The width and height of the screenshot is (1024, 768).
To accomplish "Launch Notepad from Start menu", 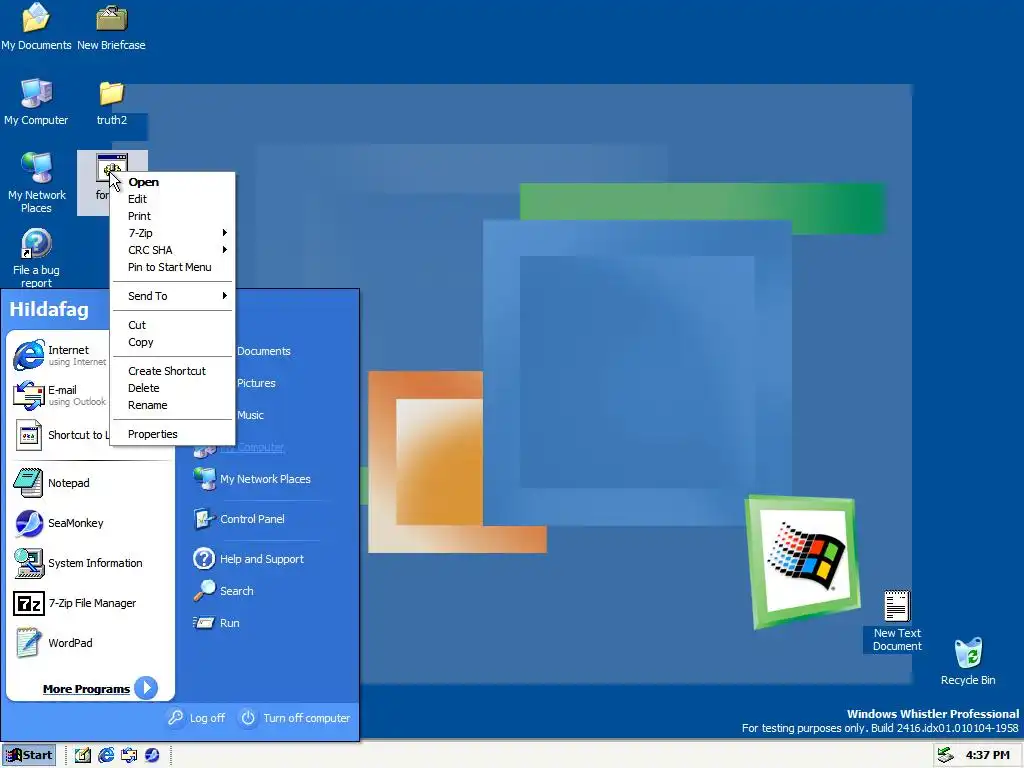I will (x=52, y=483).
